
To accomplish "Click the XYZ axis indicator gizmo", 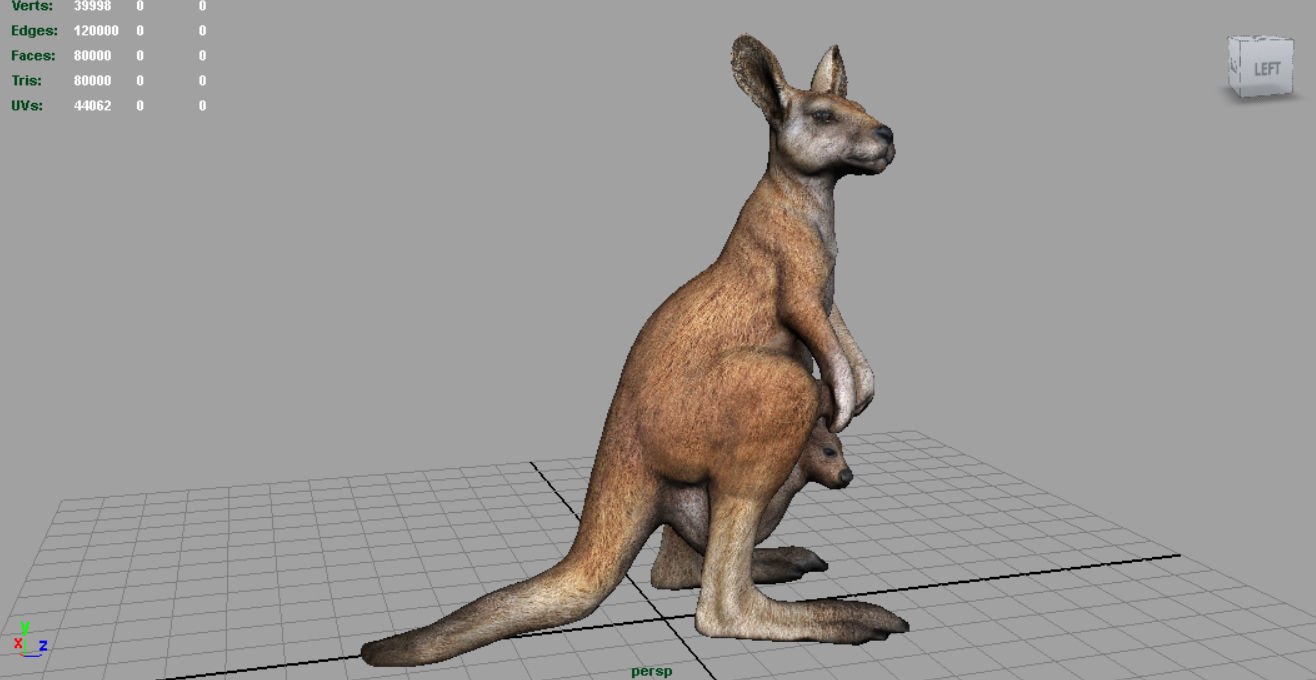I will coord(29,638).
